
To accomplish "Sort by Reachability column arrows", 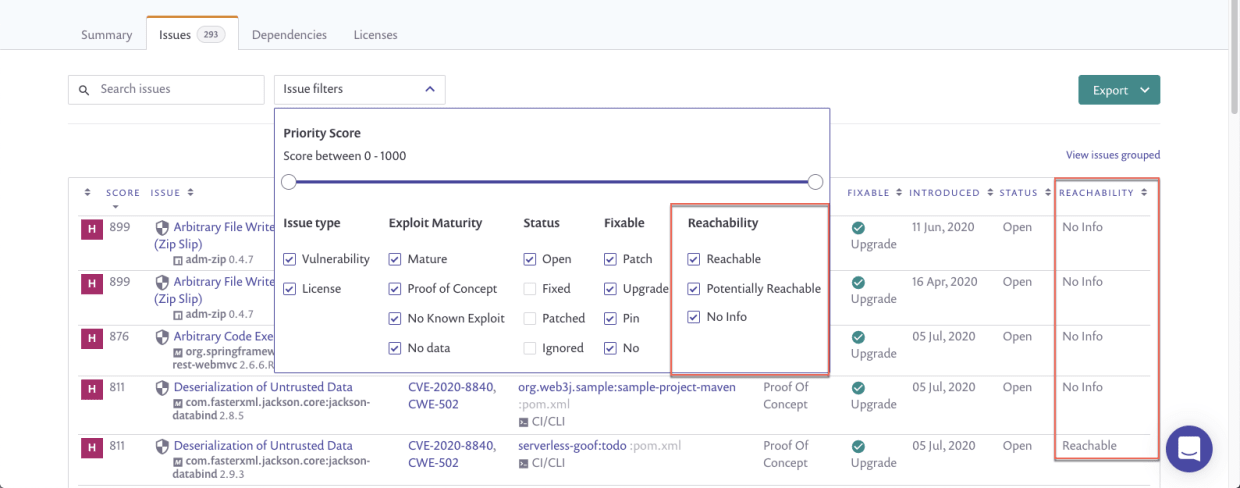I will pos(1144,192).
